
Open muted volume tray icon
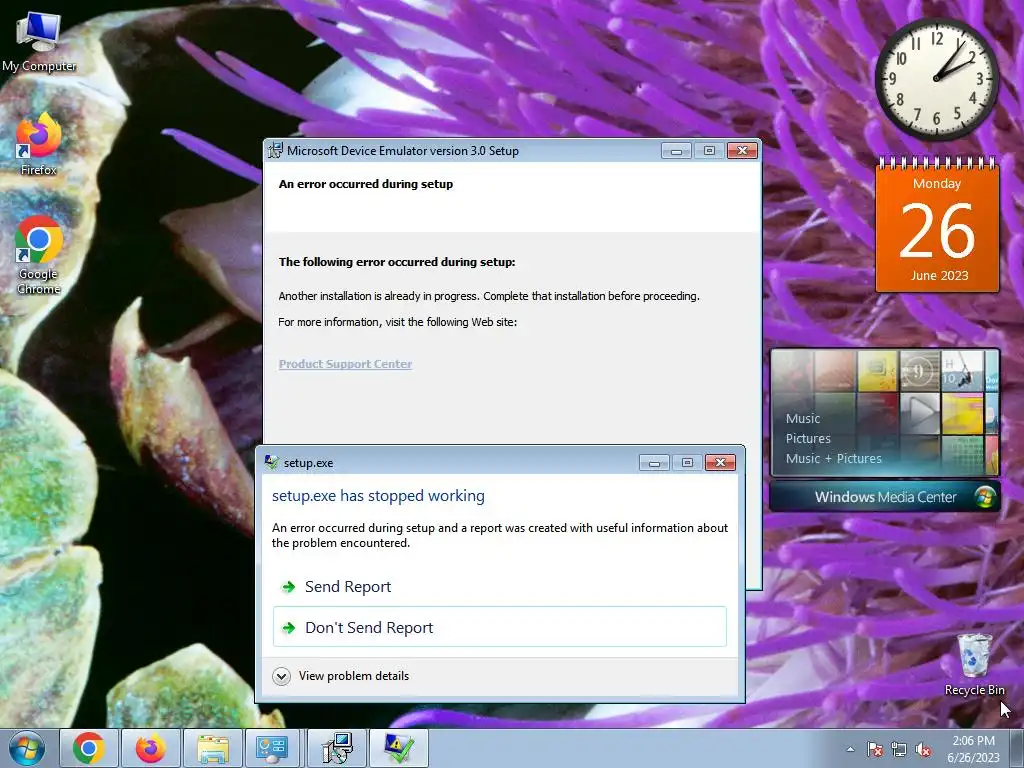pos(923,749)
